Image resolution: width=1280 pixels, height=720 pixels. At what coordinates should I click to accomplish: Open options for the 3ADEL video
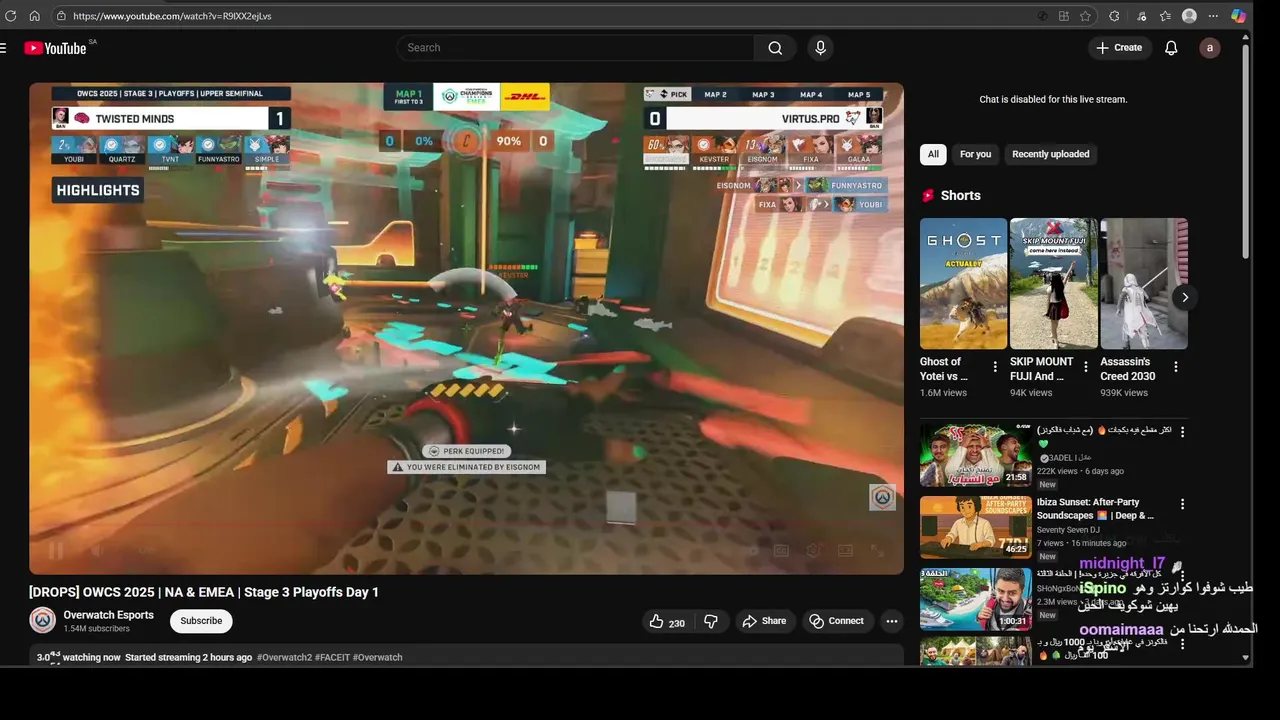coord(1182,432)
